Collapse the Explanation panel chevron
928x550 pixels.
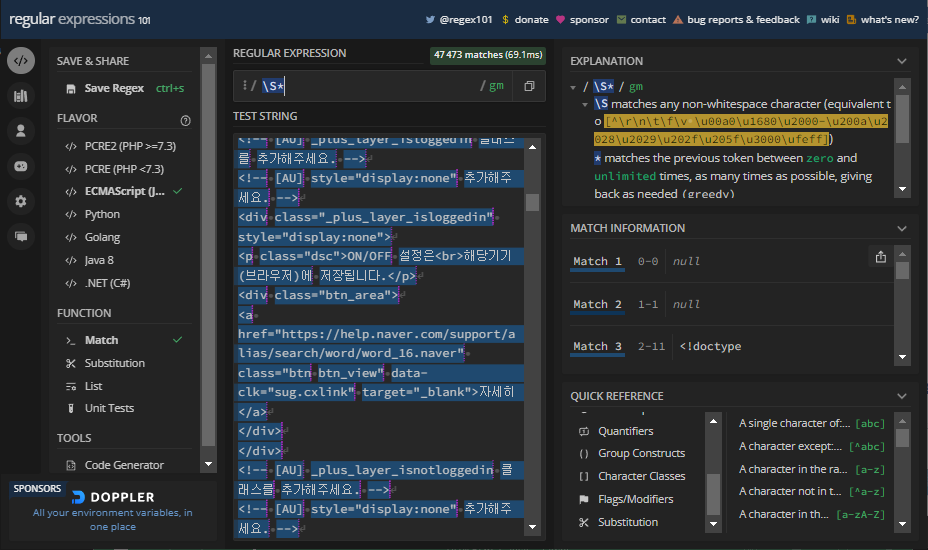click(901, 61)
